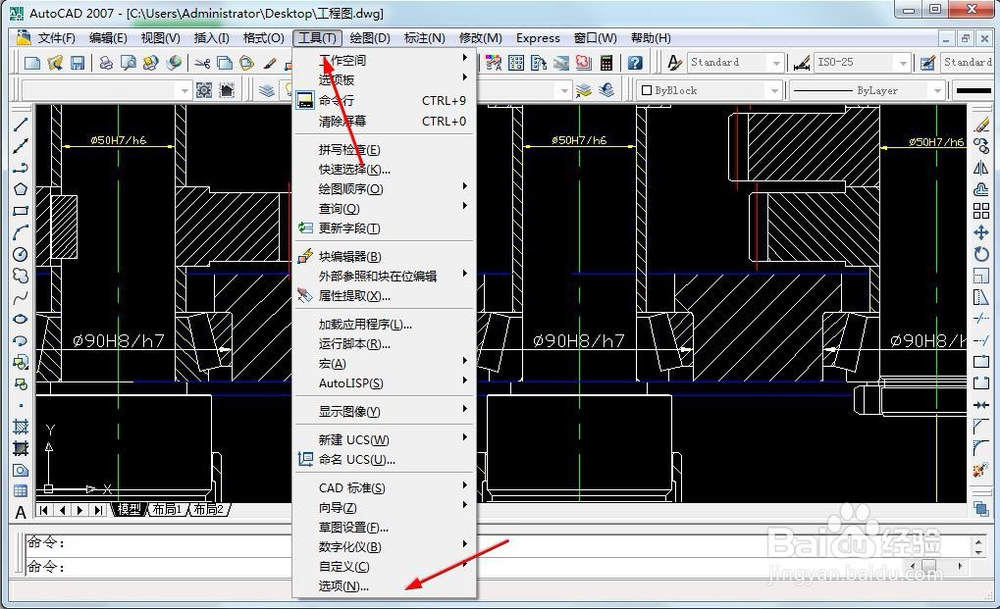Click the Paste toolbar icon
This screenshot has height=609, width=1000.
pyautogui.click(x=246, y=62)
